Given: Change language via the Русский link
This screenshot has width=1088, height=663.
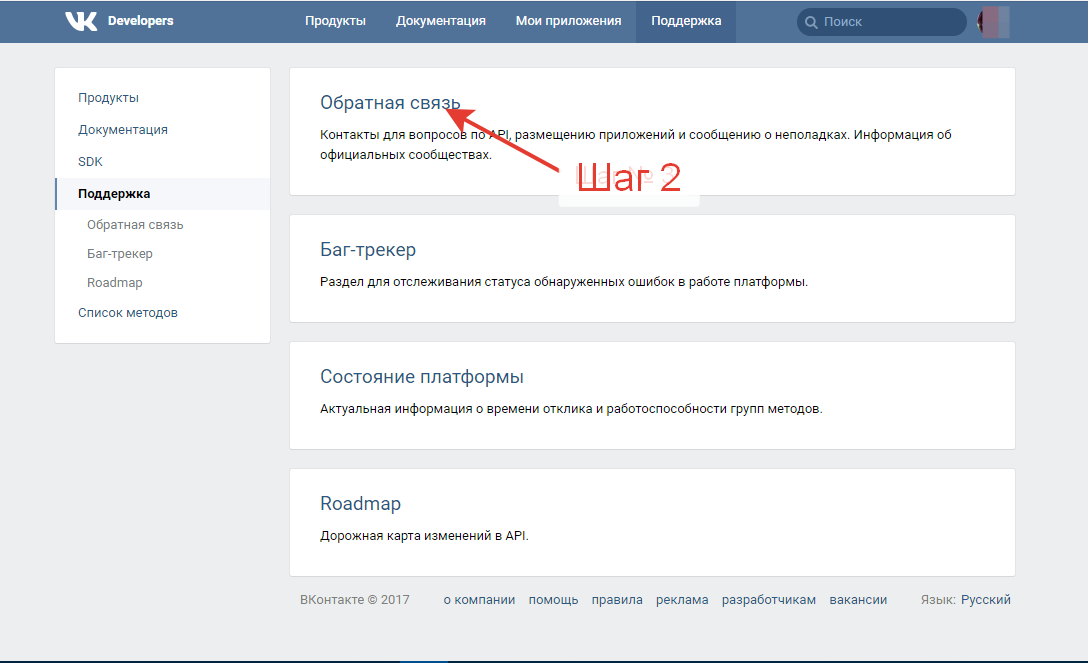Looking at the screenshot, I should (985, 600).
